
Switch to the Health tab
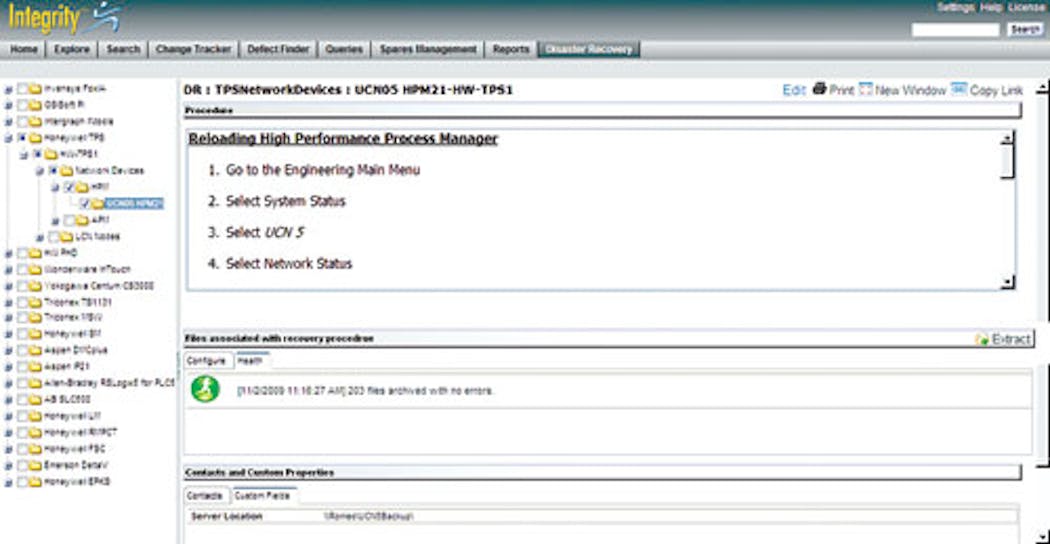coord(250,360)
